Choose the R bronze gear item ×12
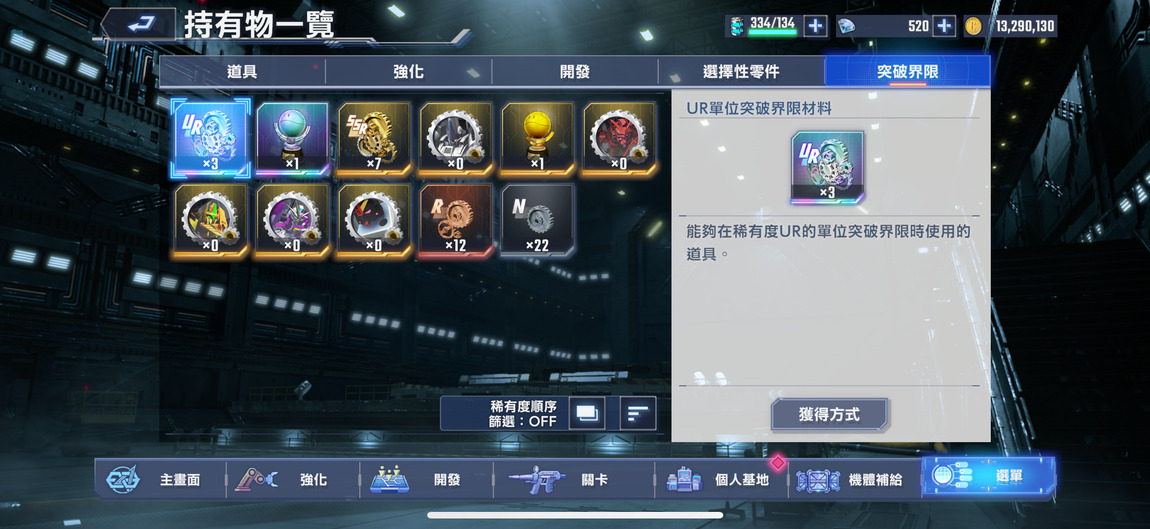This screenshot has height=529, width=1150. pyautogui.click(x=455, y=220)
